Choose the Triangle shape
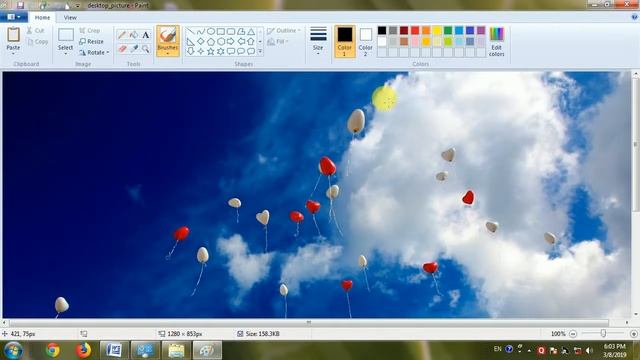Image resolution: width=640 pixels, height=360 pixels. (251, 31)
